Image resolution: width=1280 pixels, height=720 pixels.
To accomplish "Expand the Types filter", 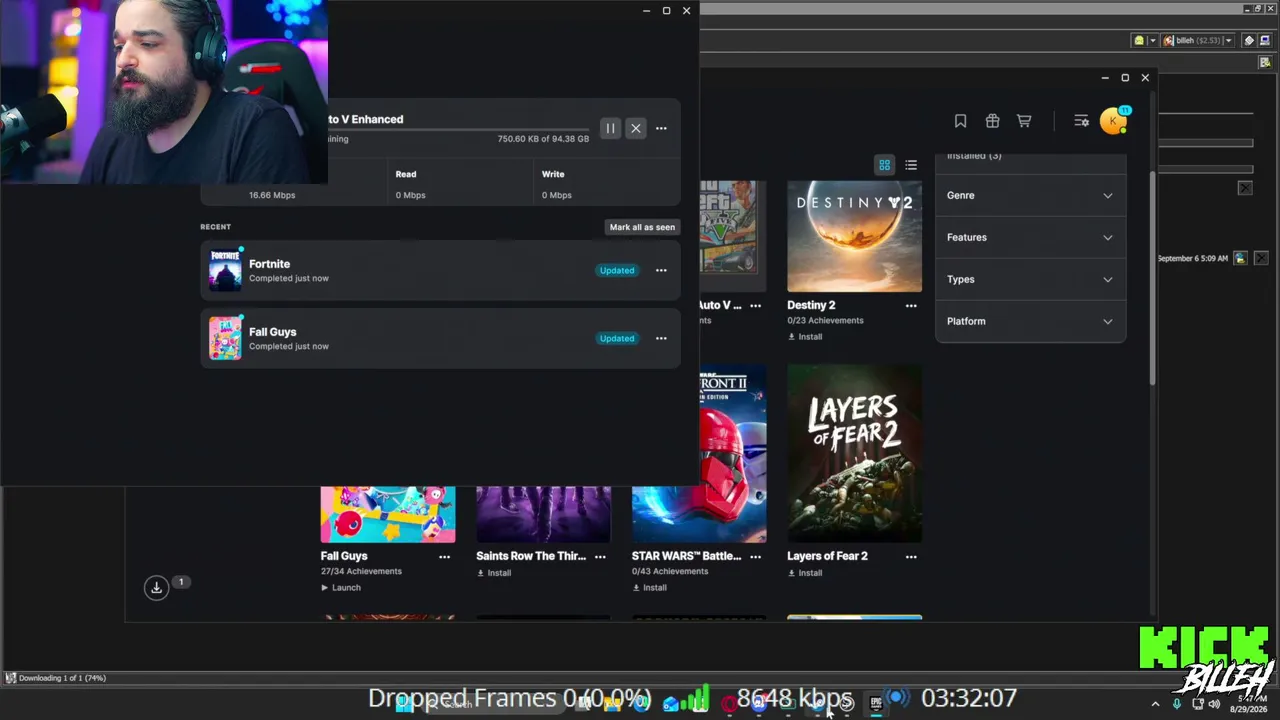I will [x=1030, y=279].
